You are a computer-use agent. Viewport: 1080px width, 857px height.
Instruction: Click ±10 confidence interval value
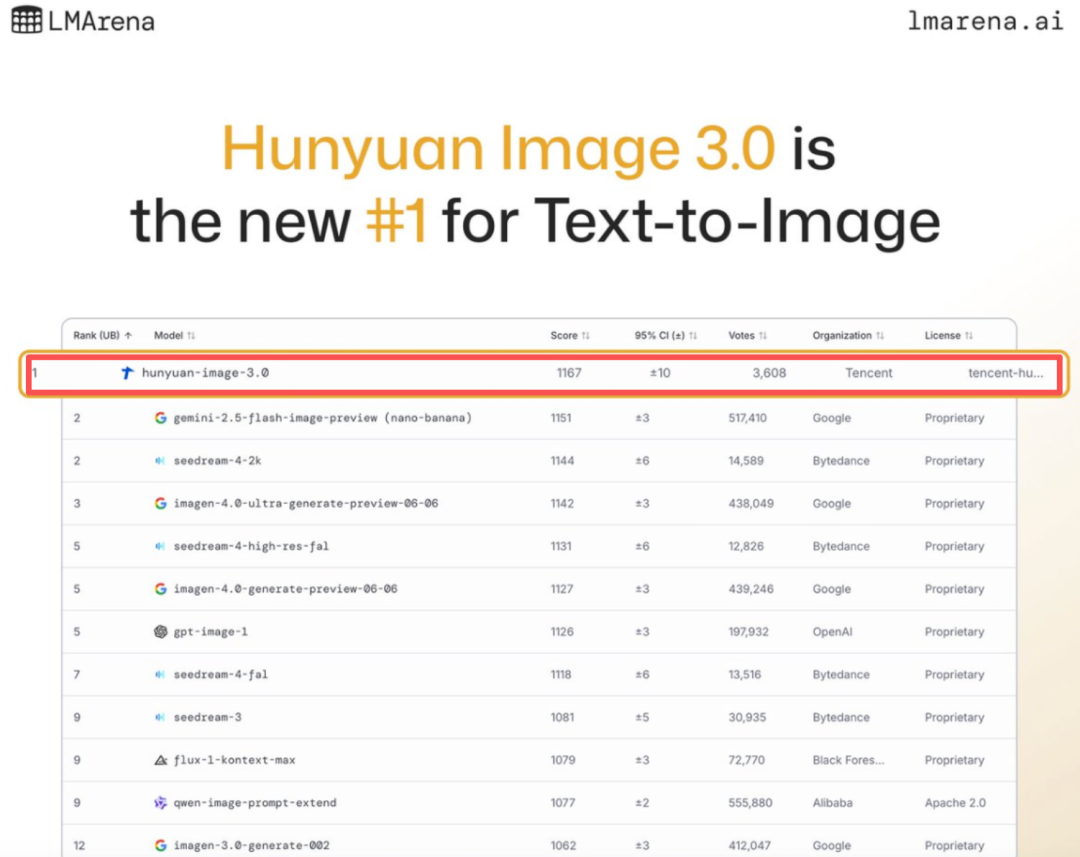point(660,373)
